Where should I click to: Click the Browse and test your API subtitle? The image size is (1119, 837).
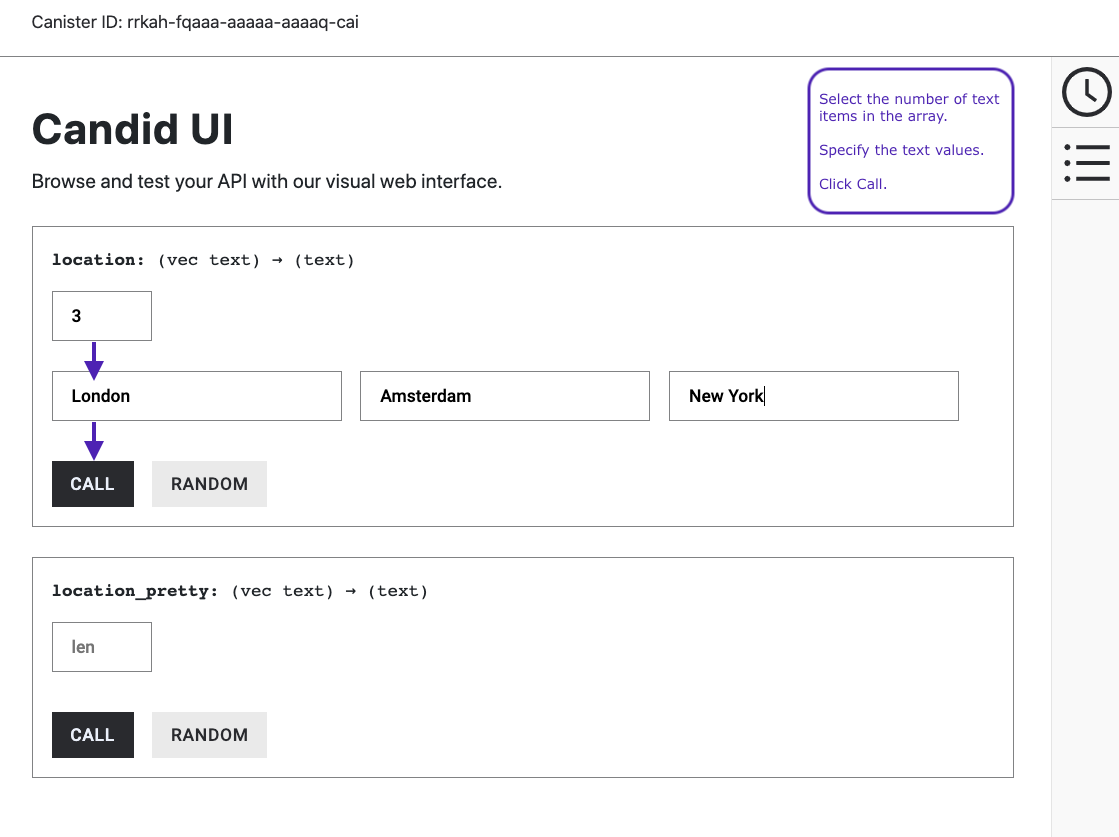tap(267, 181)
